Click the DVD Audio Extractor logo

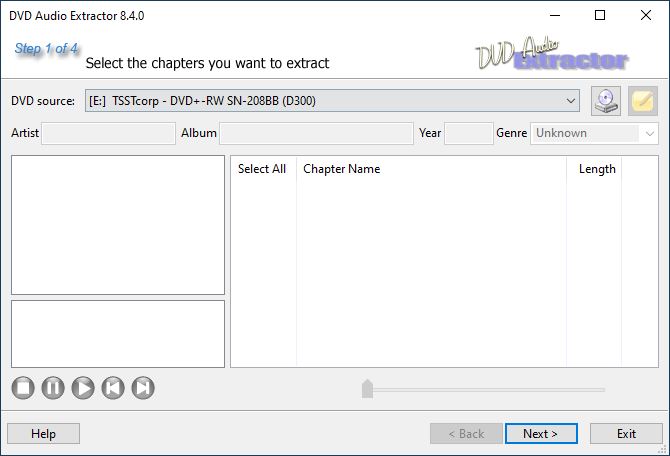point(552,53)
